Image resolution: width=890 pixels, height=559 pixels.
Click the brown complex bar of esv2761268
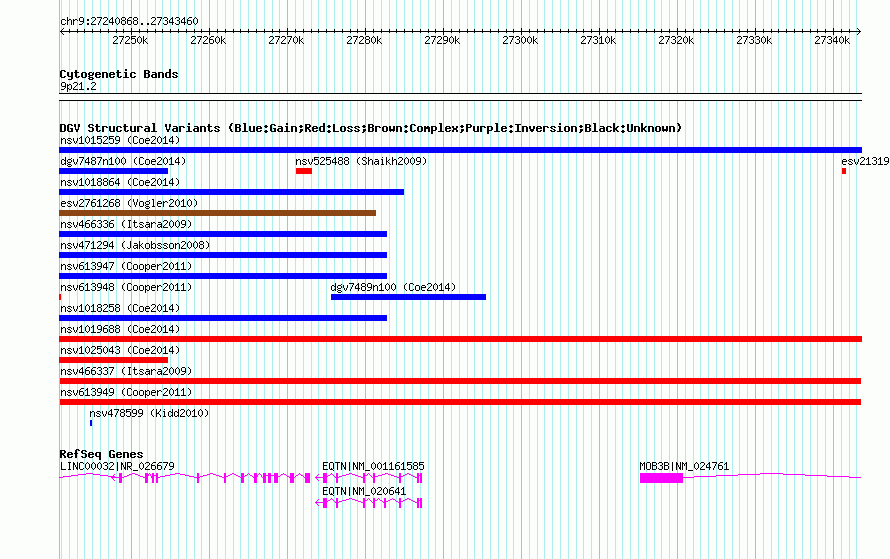[217, 213]
